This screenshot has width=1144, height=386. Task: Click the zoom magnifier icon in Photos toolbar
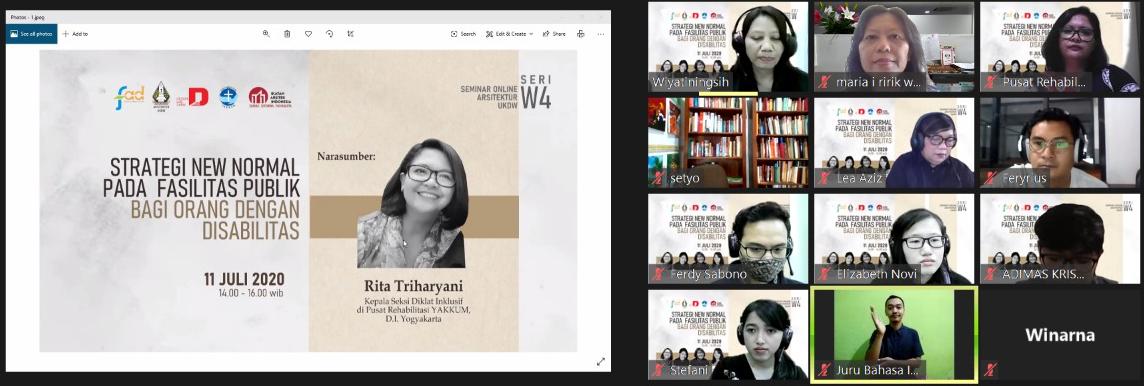[266, 34]
